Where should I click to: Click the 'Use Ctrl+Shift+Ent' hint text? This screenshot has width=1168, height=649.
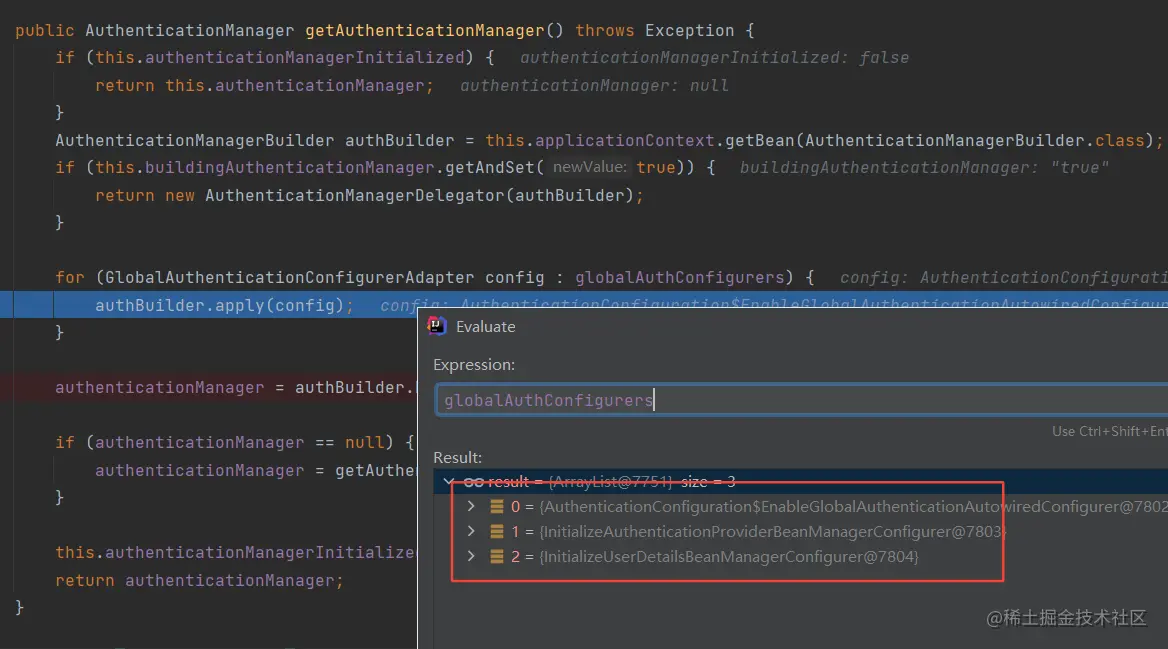(1109, 431)
